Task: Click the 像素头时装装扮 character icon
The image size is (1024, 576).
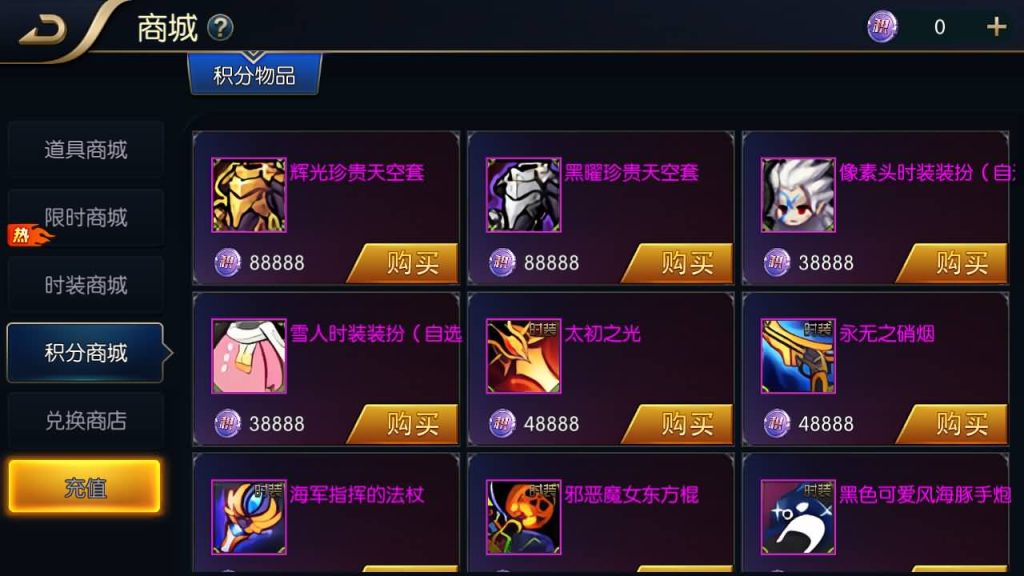Action: pyautogui.click(x=798, y=195)
